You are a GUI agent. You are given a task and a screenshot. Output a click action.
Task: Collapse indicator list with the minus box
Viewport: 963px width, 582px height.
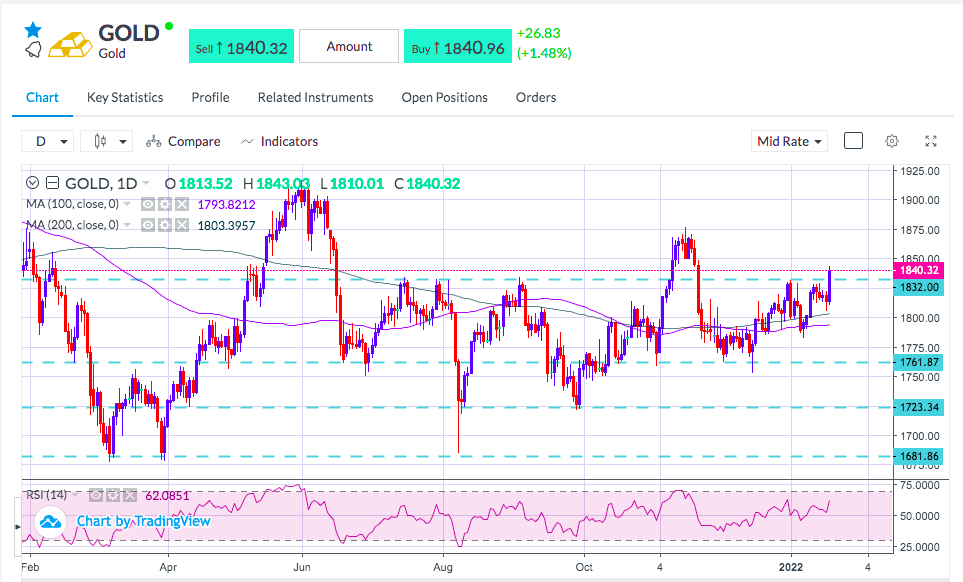[53, 183]
